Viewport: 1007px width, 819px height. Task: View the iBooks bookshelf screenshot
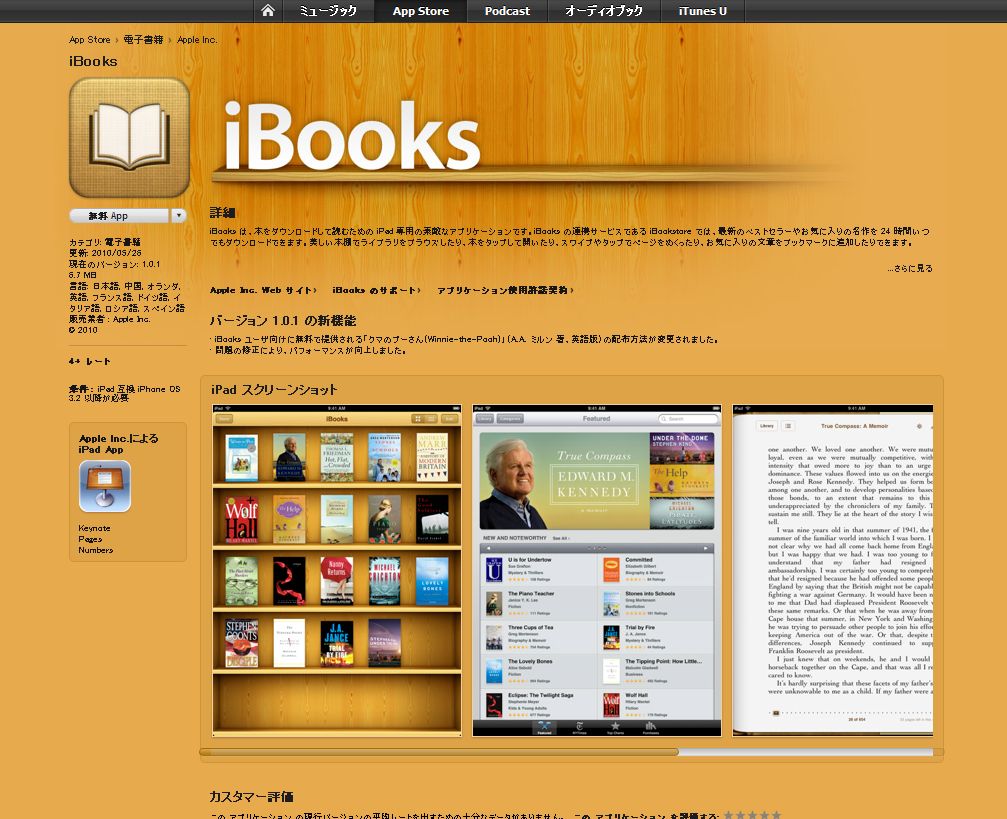[x=337, y=570]
